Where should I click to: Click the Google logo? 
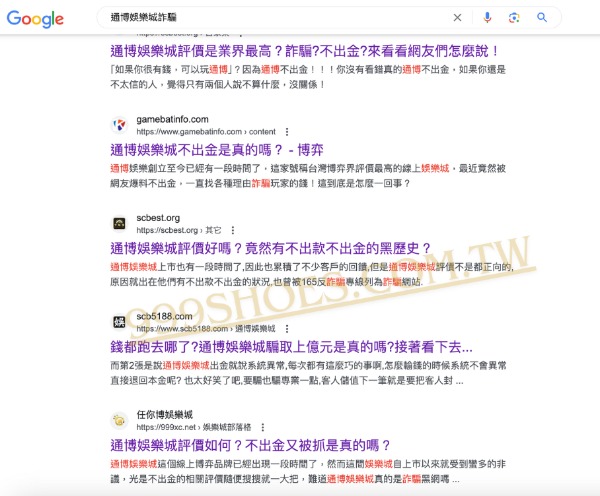[x=35, y=19]
